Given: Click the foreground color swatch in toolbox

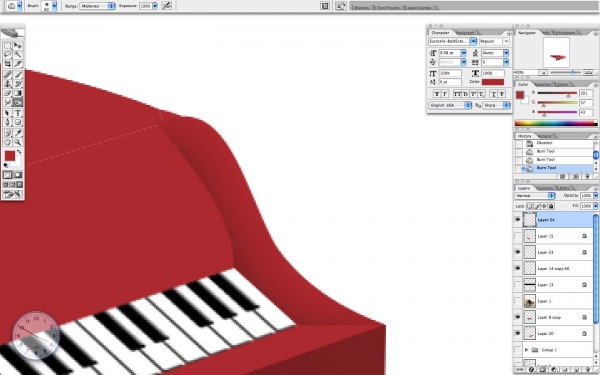Looking at the screenshot, I should (10, 156).
